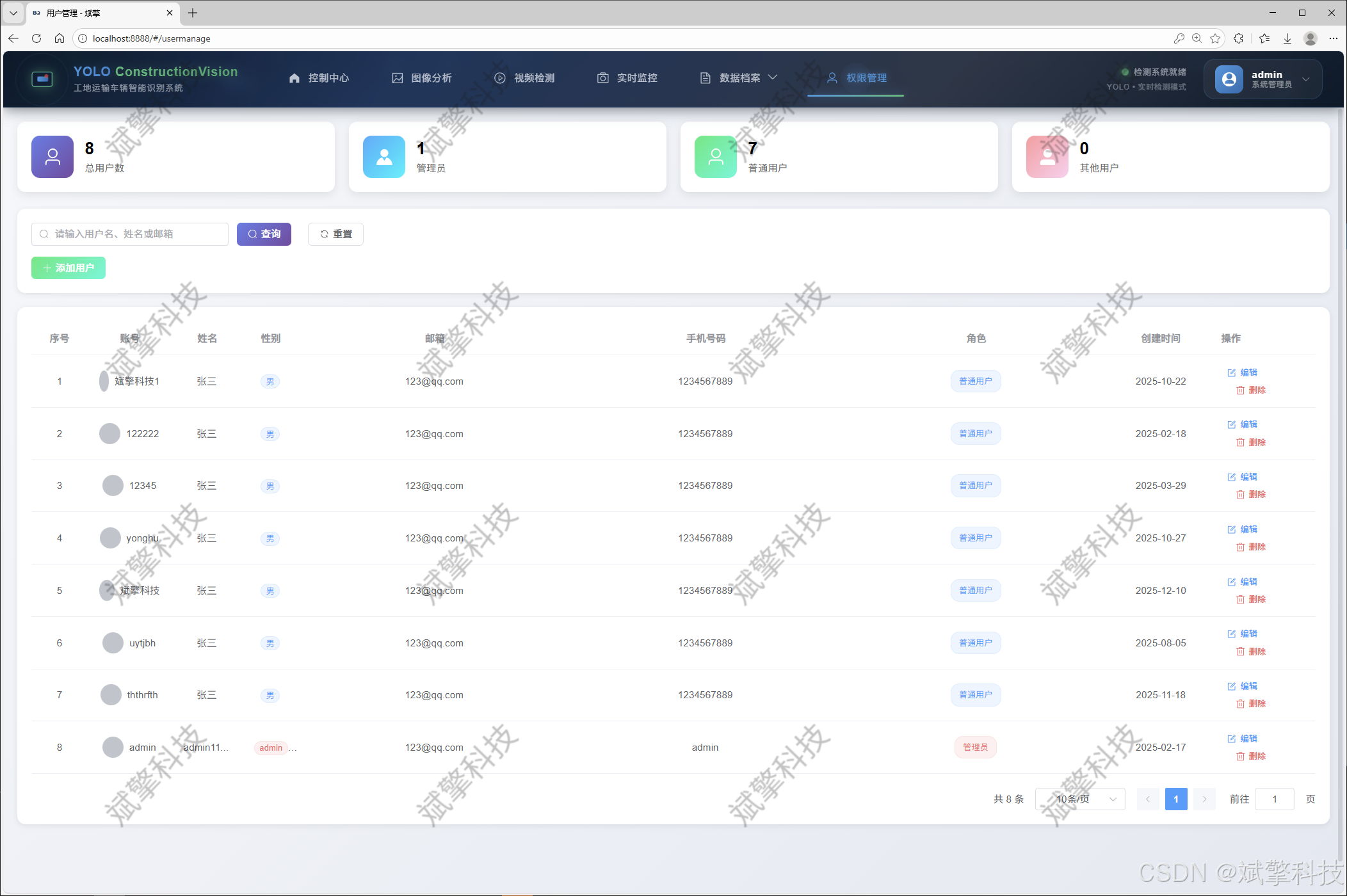Click the edit icon for user 122222
The height and width of the screenshot is (896, 1347).
pos(1231,424)
